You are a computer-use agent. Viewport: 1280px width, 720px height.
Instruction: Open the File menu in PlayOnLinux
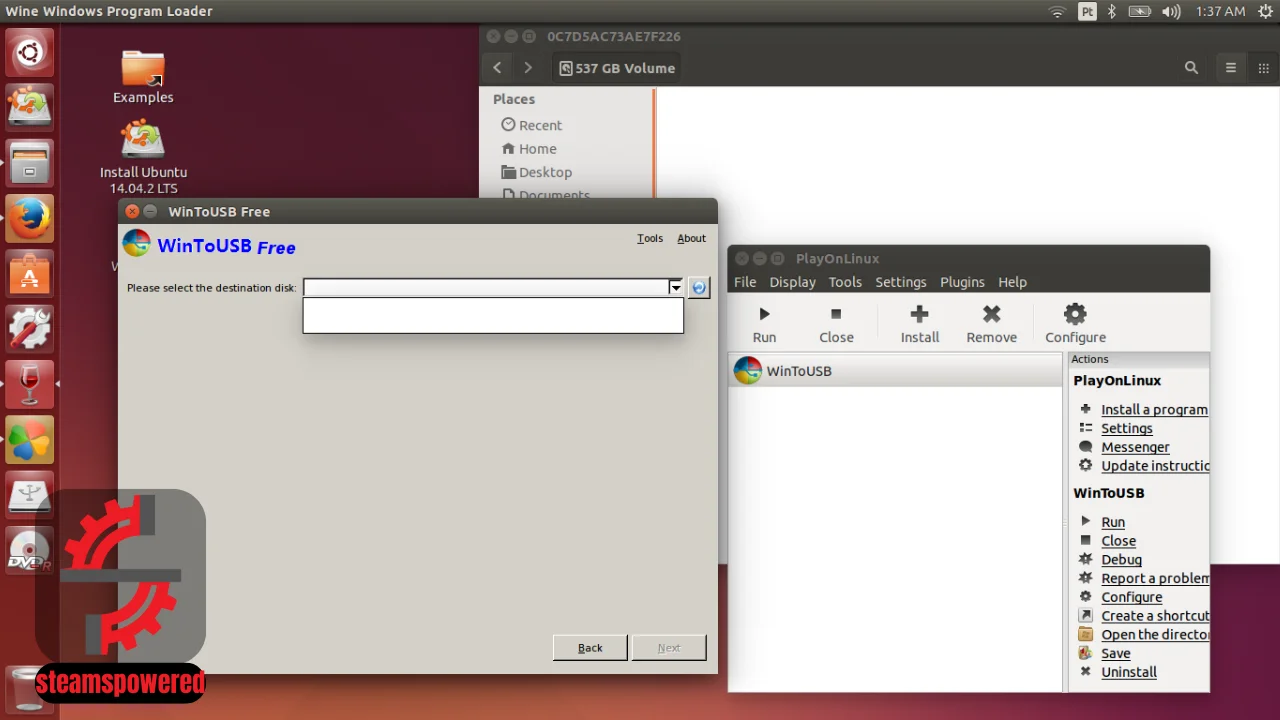pos(745,282)
